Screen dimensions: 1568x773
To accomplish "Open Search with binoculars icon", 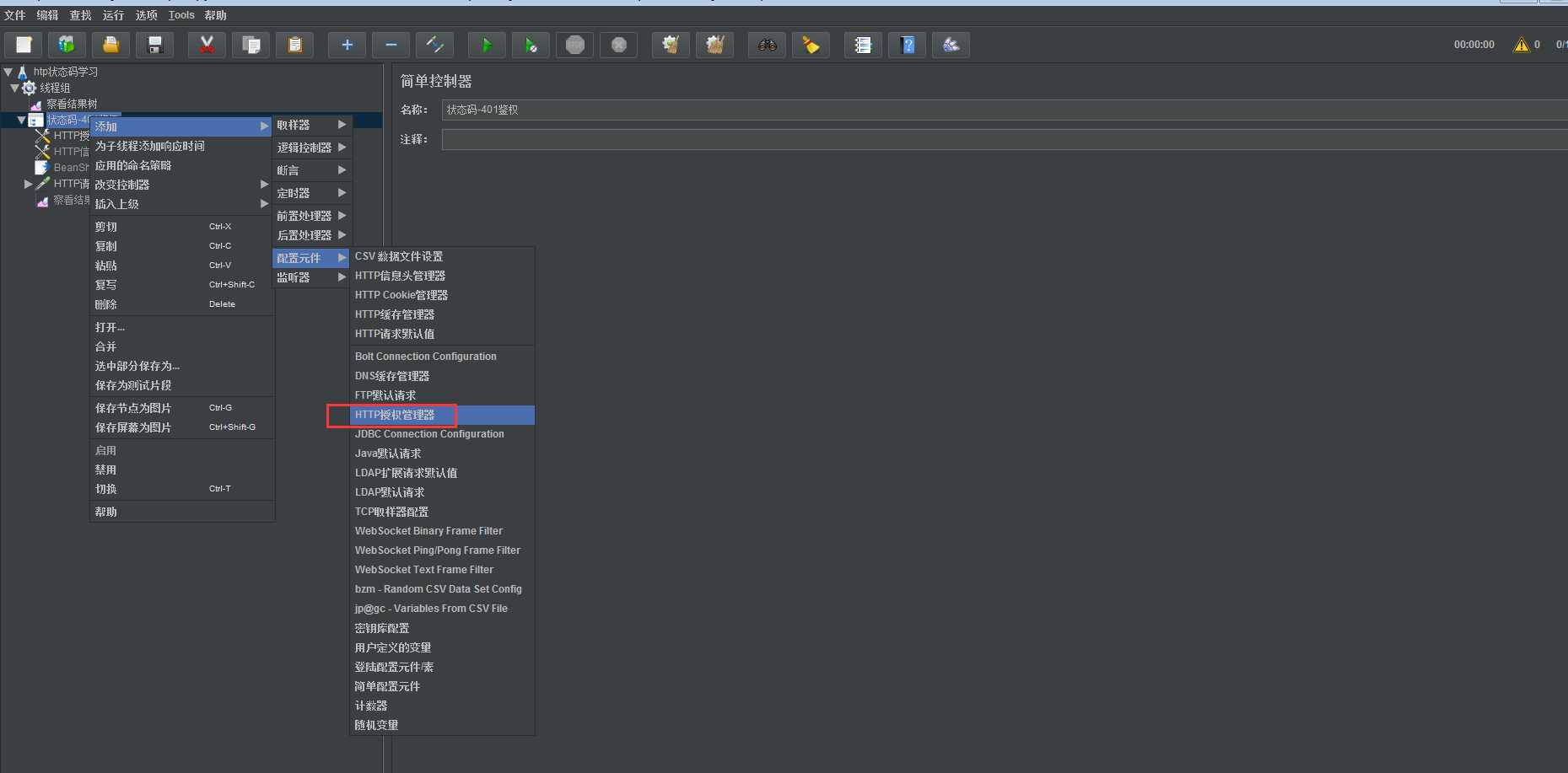I will pos(767,45).
